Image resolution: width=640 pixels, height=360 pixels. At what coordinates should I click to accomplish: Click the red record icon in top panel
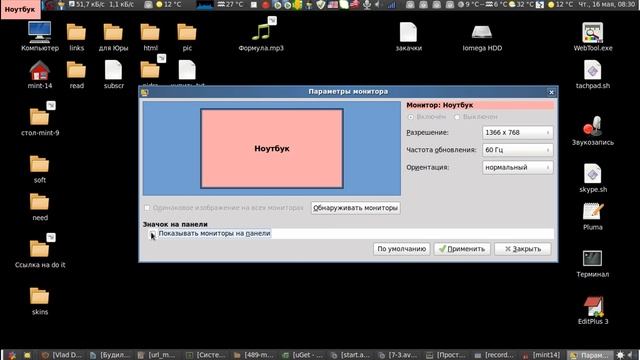266,5
